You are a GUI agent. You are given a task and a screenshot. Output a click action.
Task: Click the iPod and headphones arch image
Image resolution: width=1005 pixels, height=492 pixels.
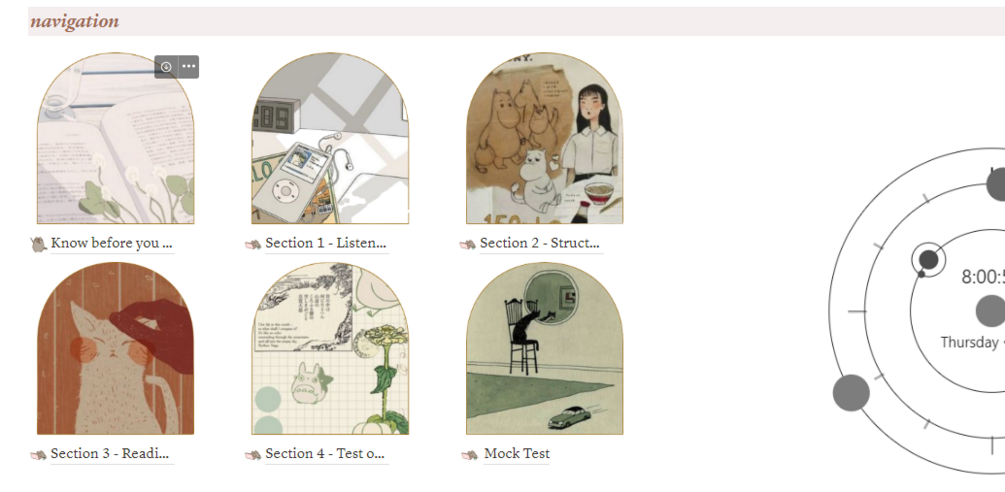tap(330, 138)
